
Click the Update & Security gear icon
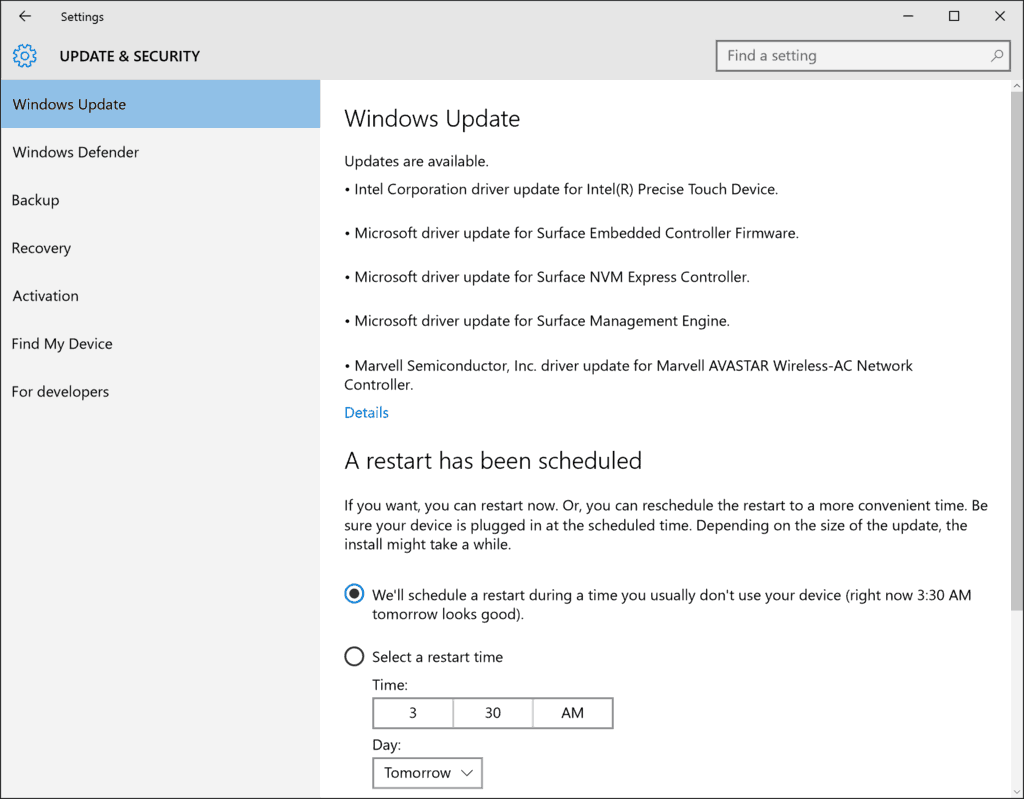[x=25, y=56]
